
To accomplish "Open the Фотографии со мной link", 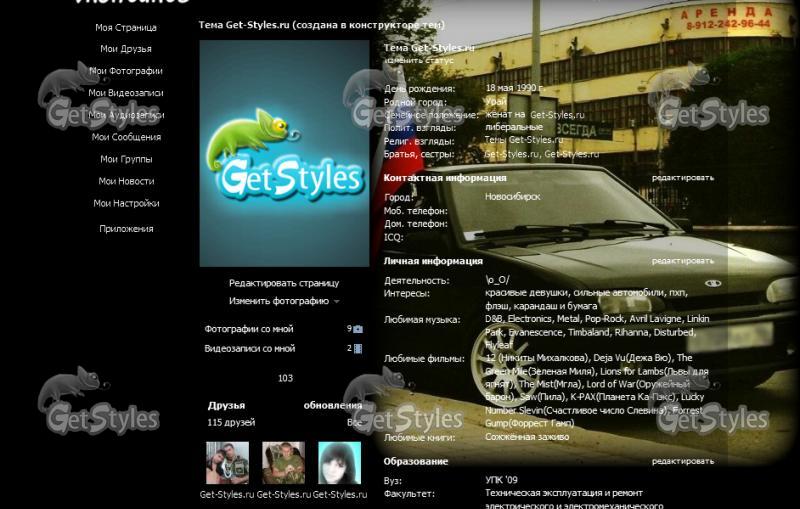I will 249,329.
